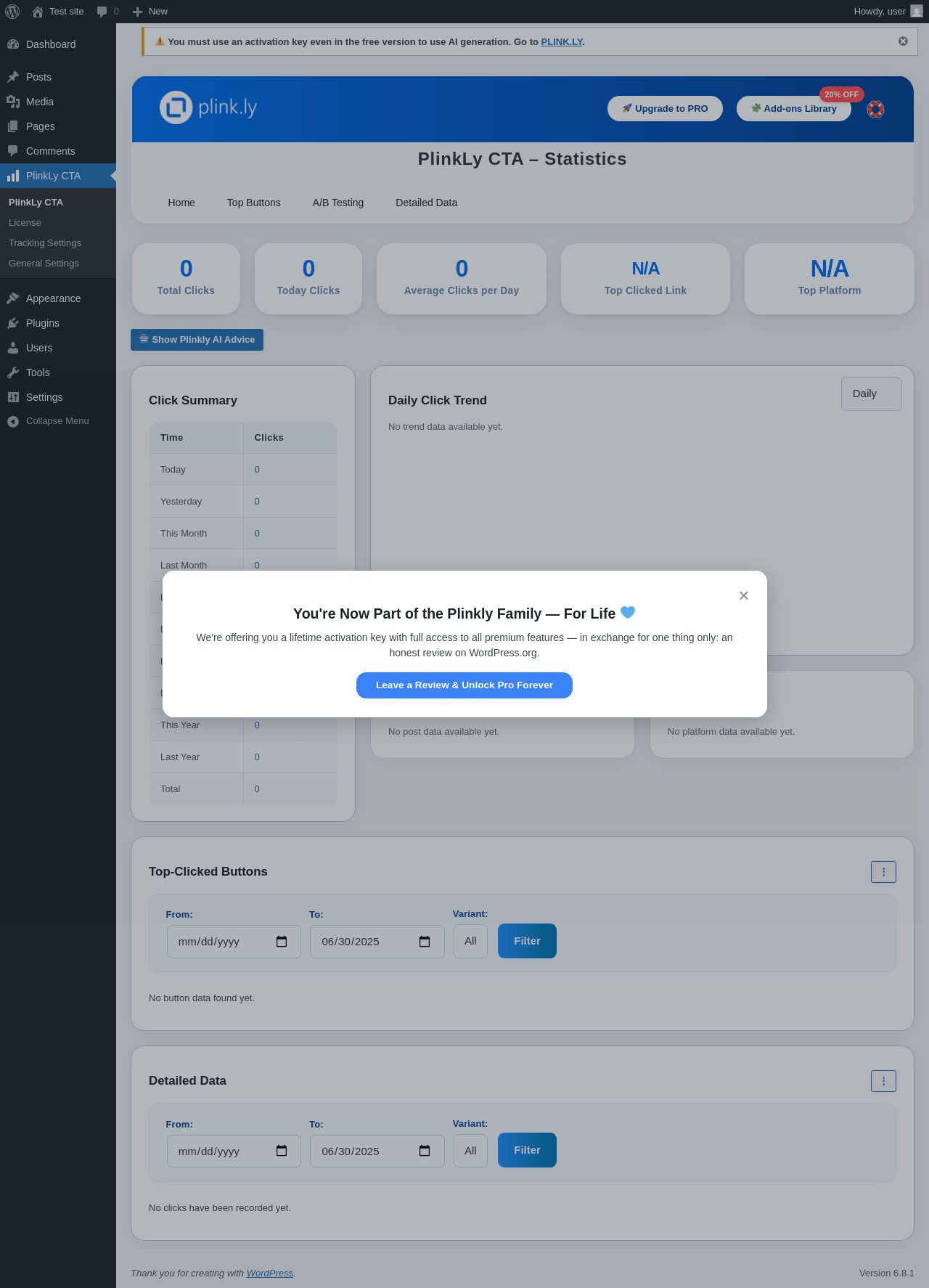Click Filter in Top-Clicked Buttons section

(x=527, y=941)
